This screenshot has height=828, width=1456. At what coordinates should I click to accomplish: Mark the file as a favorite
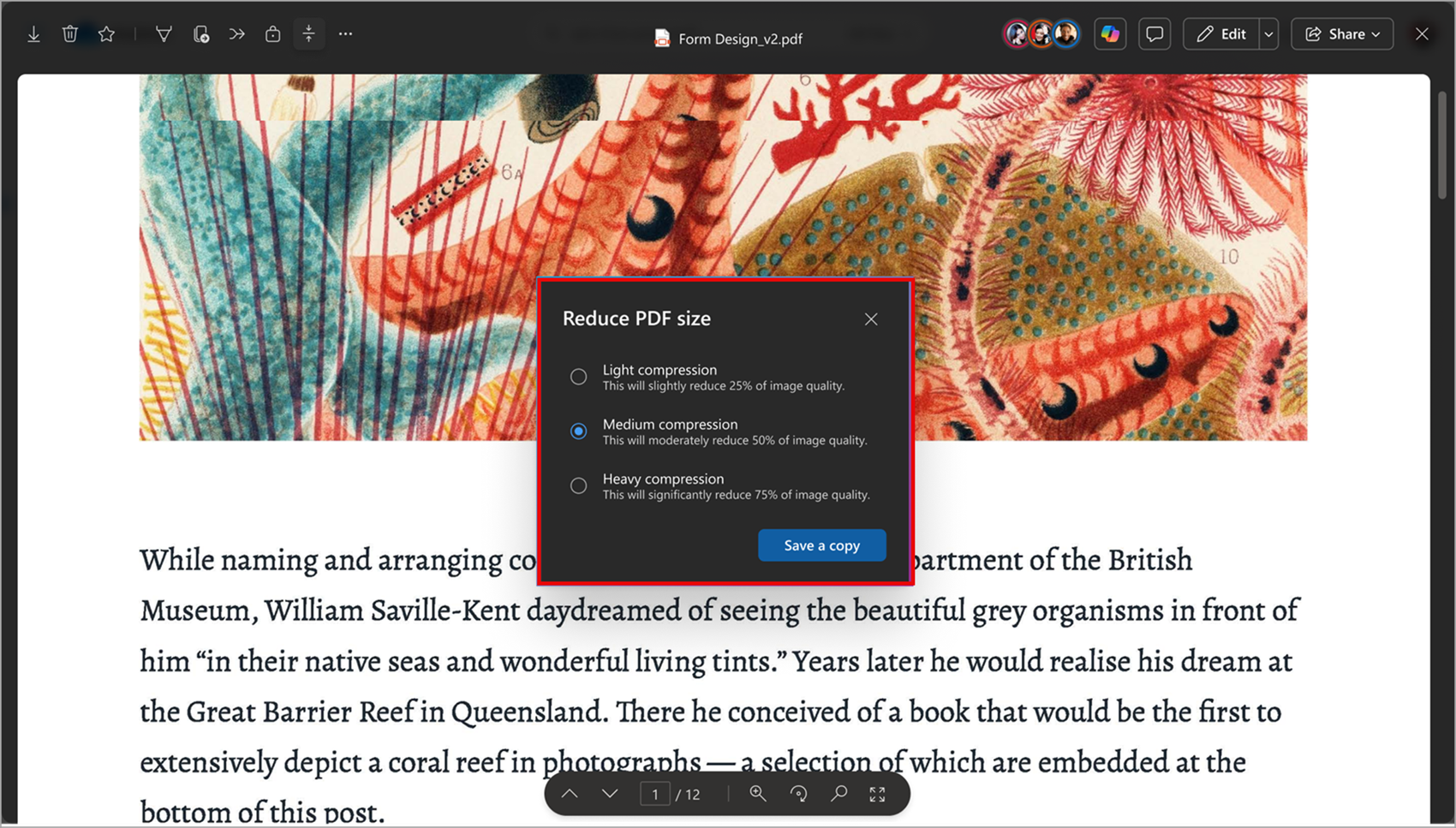click(106, 33)
